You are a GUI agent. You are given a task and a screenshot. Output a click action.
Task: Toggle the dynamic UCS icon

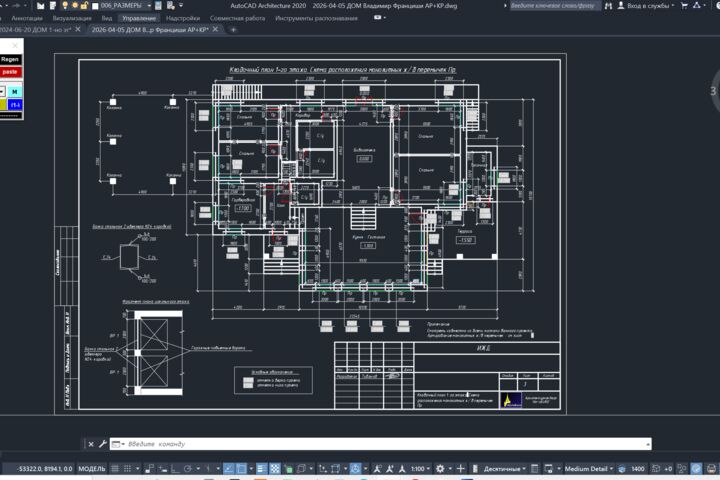pos(322,469)
